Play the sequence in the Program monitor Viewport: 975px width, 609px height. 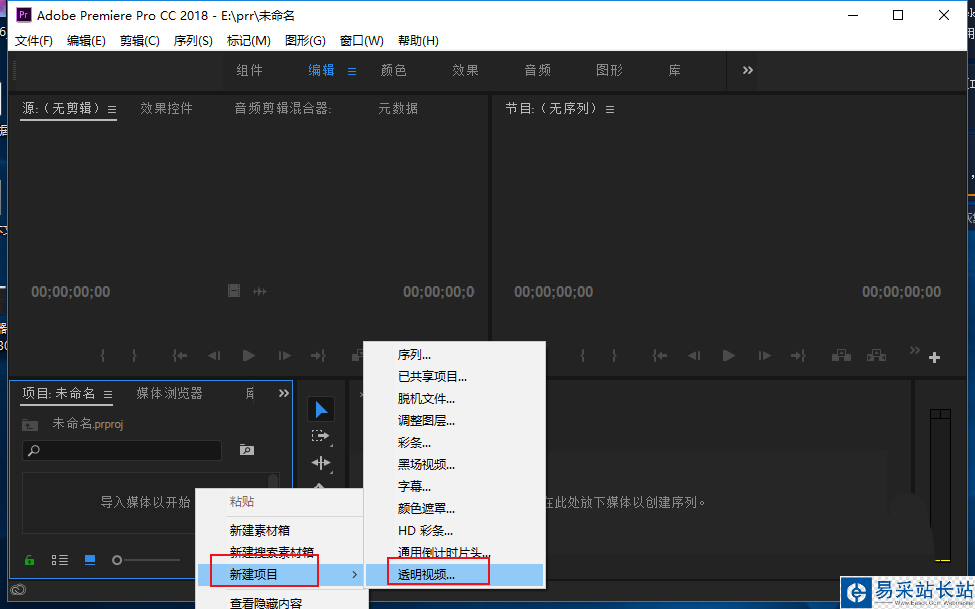point(729,356)
